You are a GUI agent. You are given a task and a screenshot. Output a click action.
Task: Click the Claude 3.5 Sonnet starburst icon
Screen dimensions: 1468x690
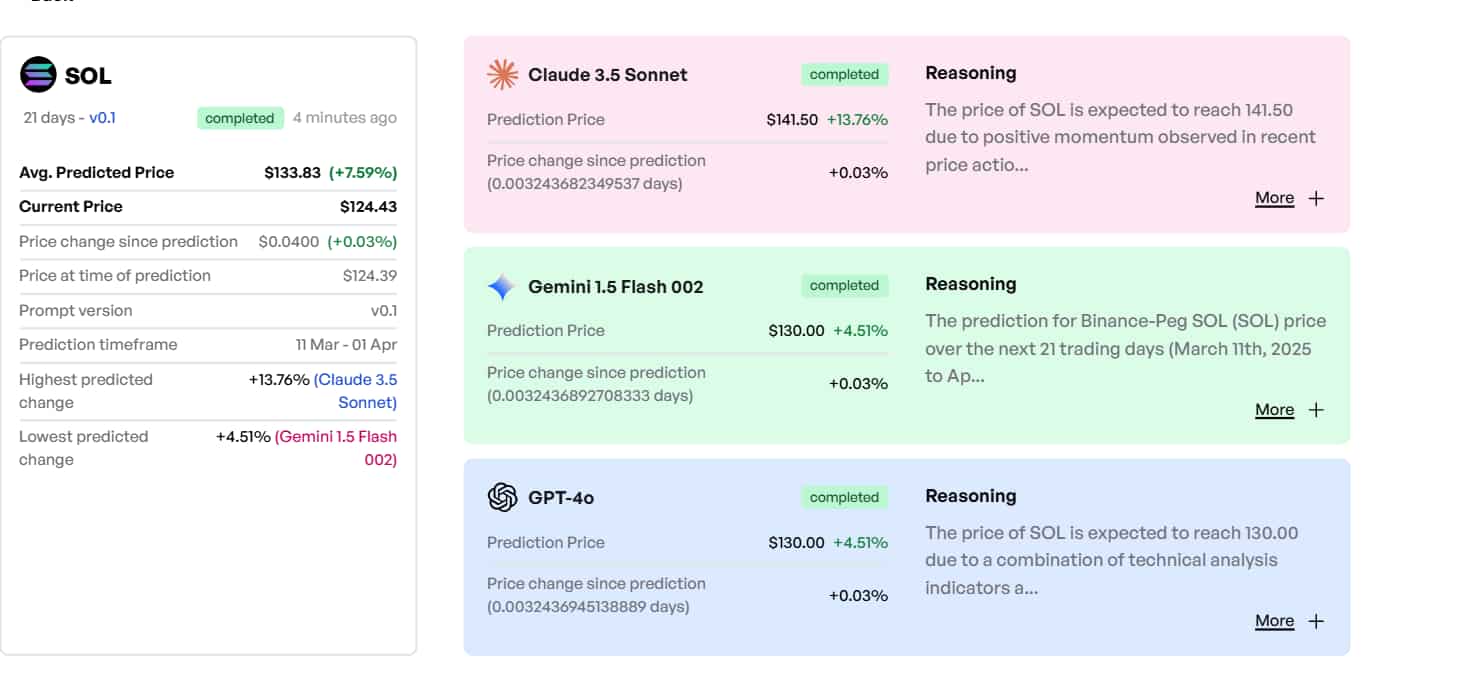502,75
